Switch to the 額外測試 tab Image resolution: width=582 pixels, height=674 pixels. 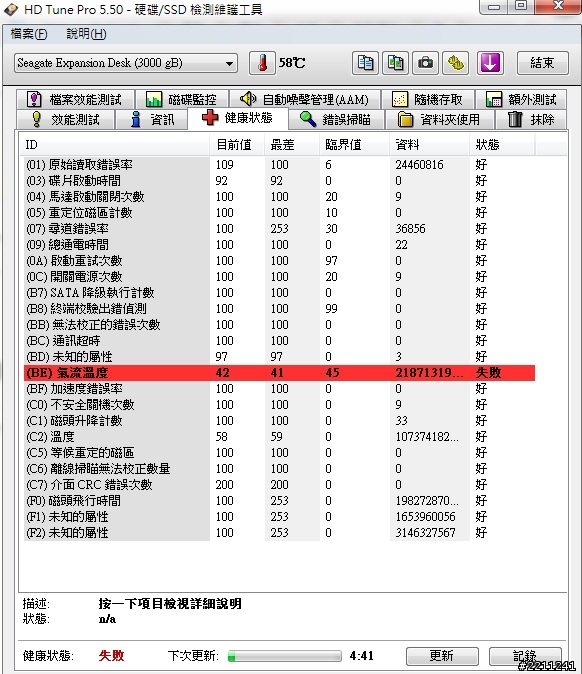click(x=521, y=99)
